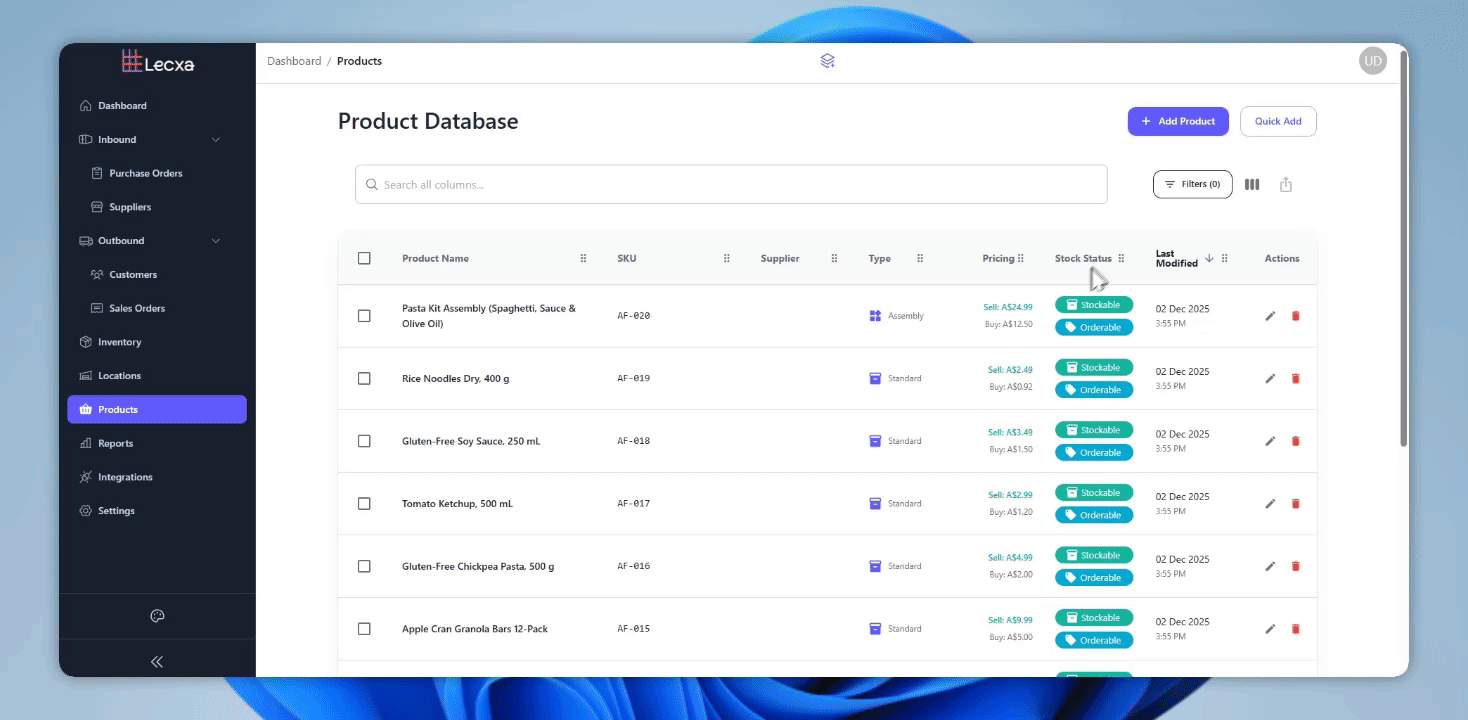
Task: Click the search all columns field
Action: (x=731, y=184)
